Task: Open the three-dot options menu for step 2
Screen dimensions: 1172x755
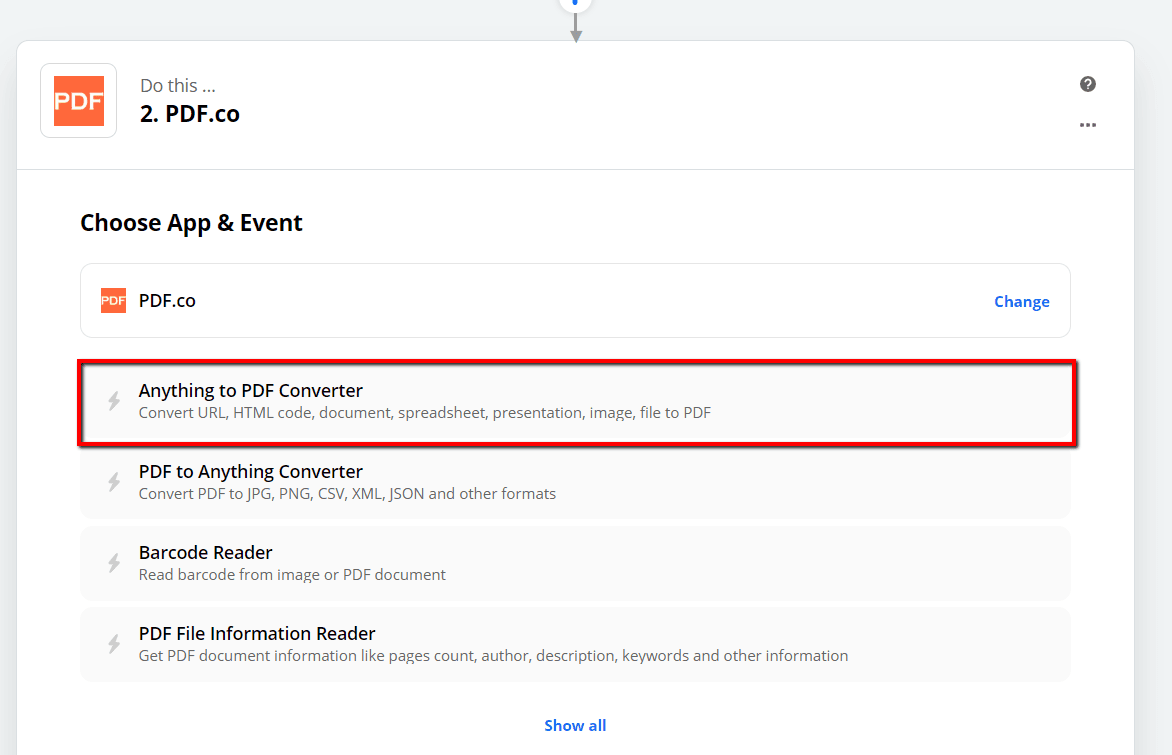Action: click(1087, 124)
